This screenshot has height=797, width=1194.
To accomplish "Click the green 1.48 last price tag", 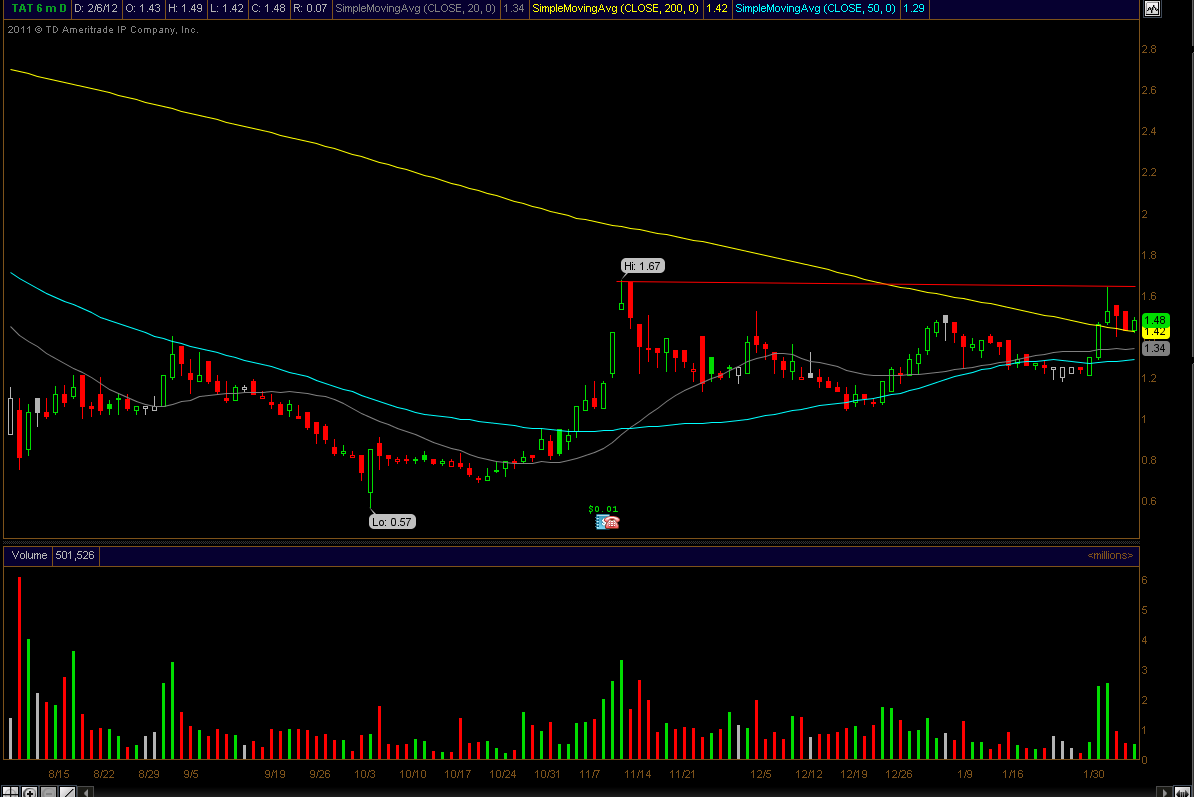I will point(1155,320).
